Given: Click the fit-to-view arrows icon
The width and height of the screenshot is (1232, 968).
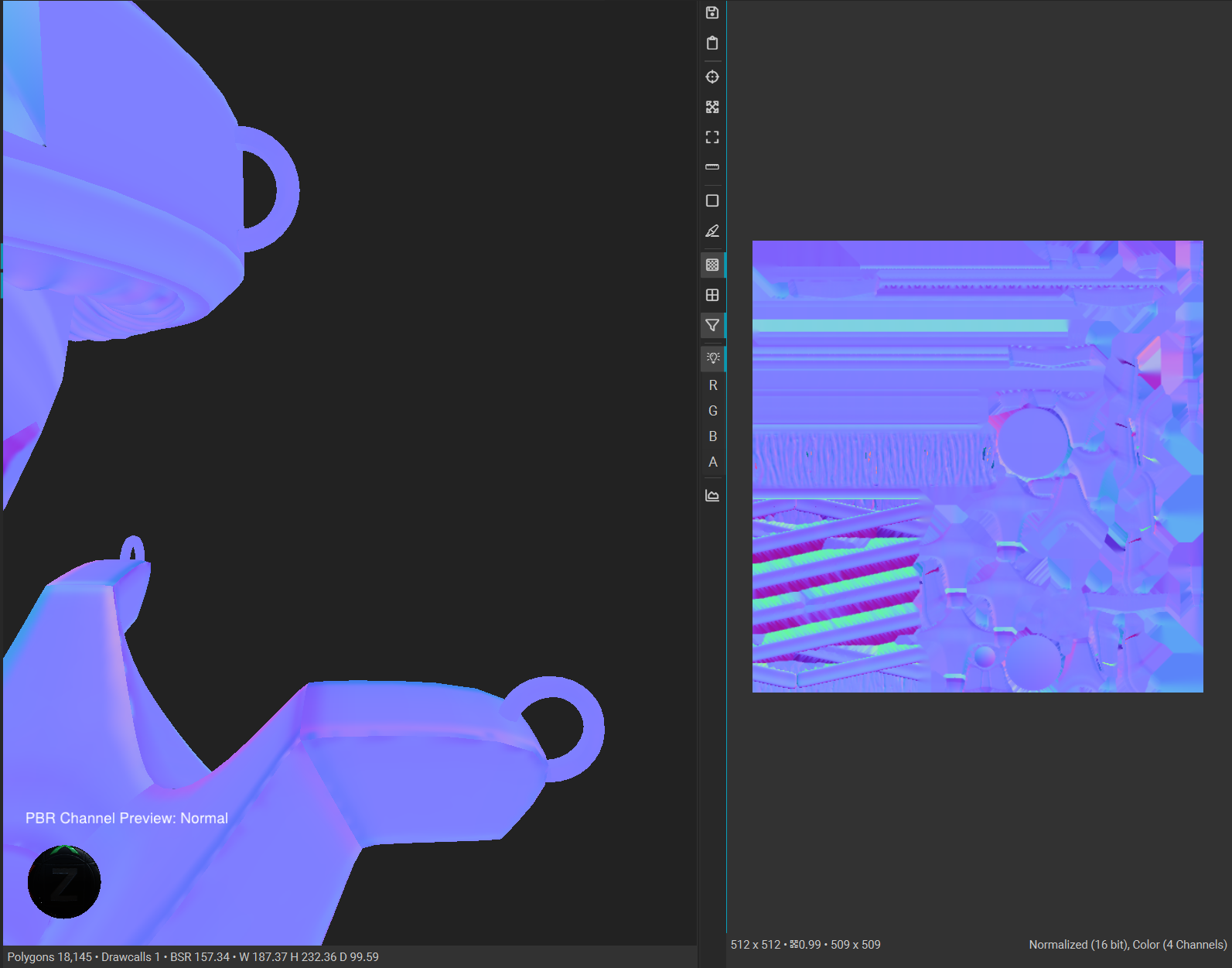Looking at the screenshot, I should [712, 107].
